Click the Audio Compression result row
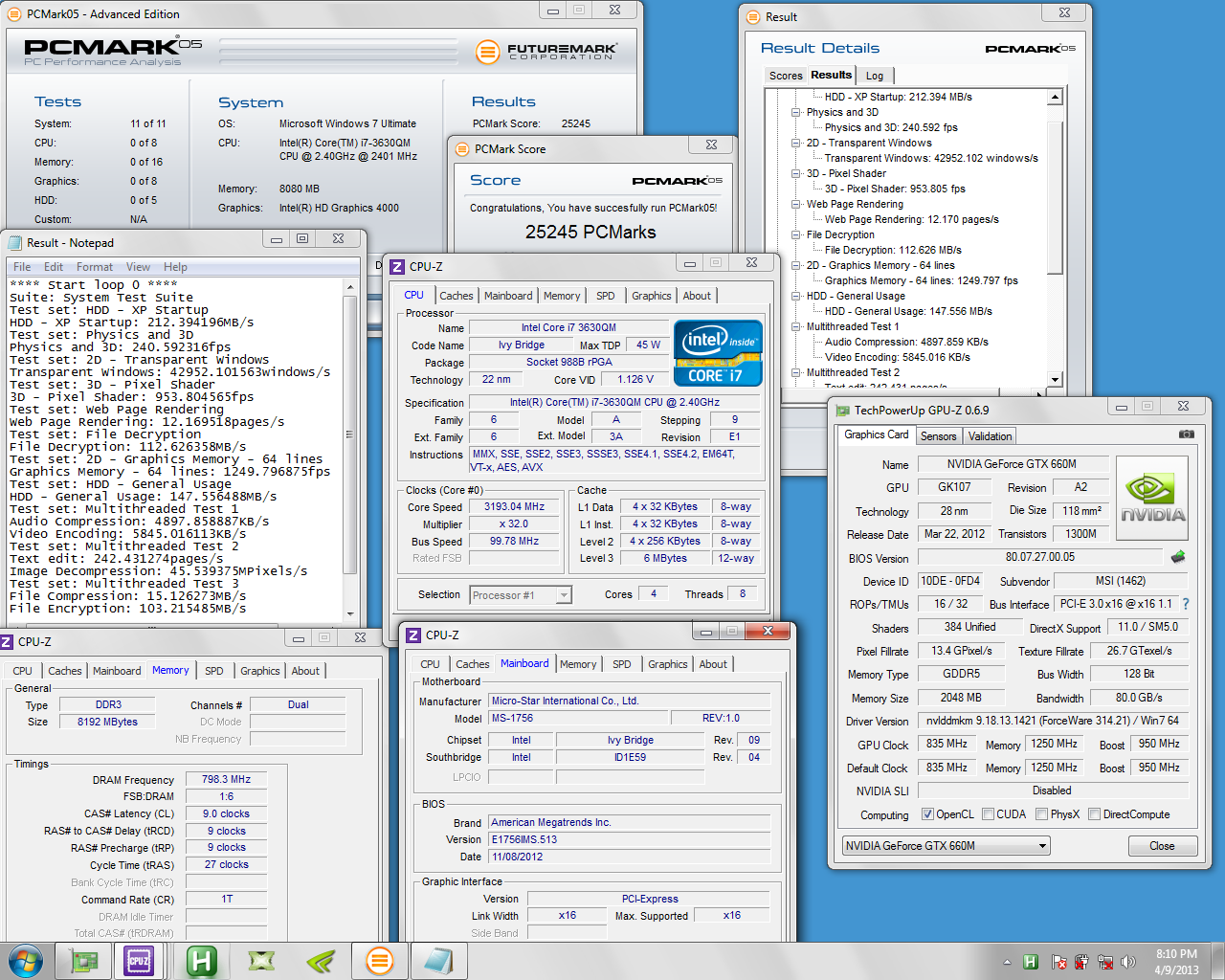 906,342
